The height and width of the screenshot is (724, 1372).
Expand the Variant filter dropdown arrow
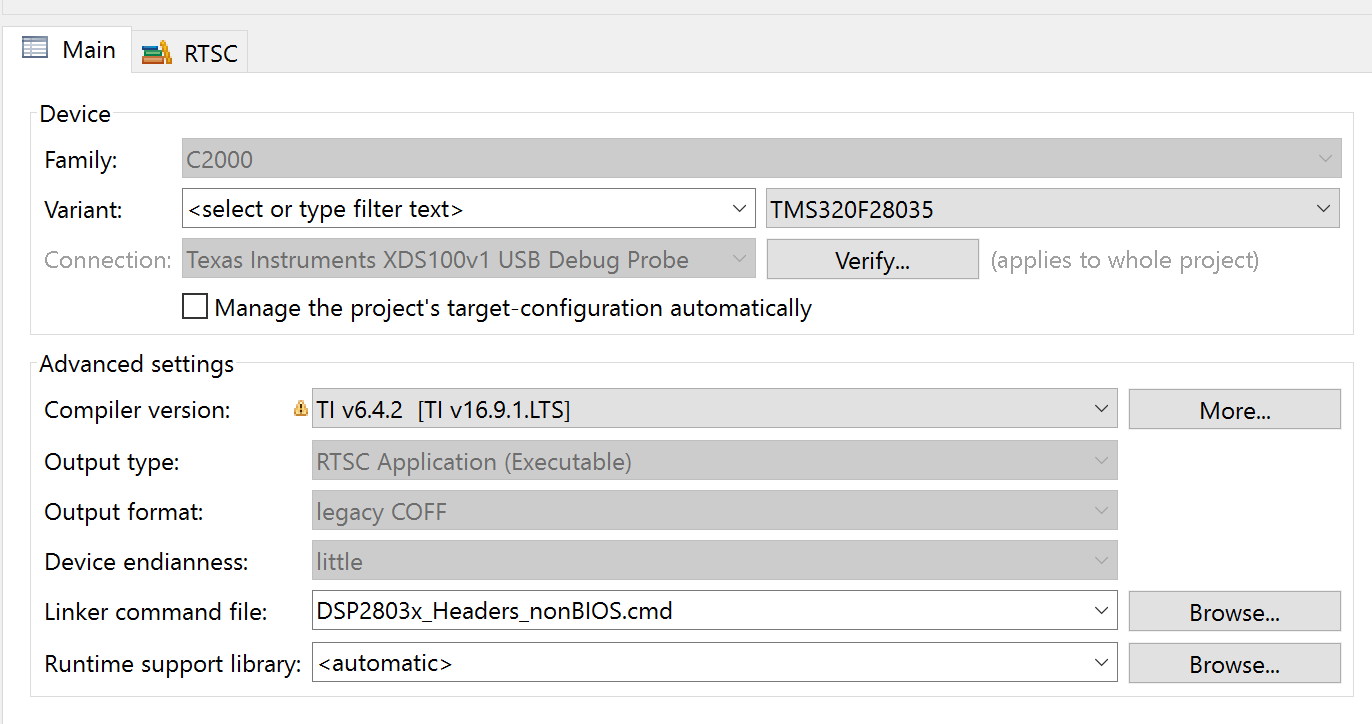740,209
